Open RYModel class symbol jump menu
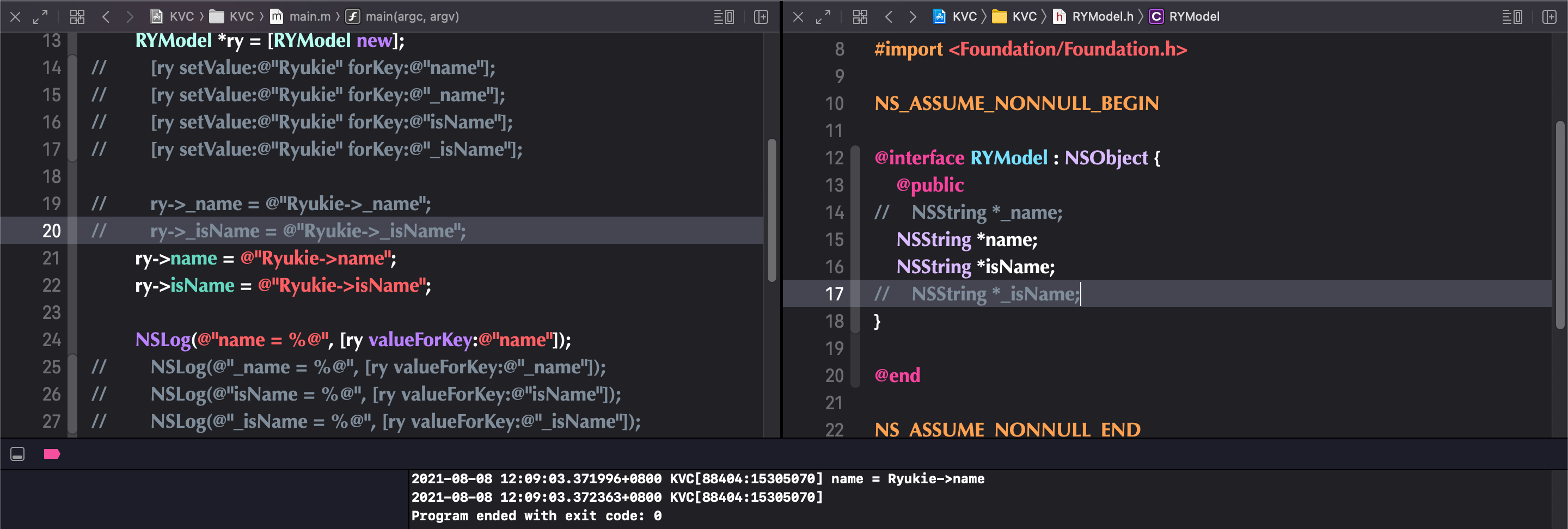The width and height of the screenshot is (1568, 529). (1185, 16)
